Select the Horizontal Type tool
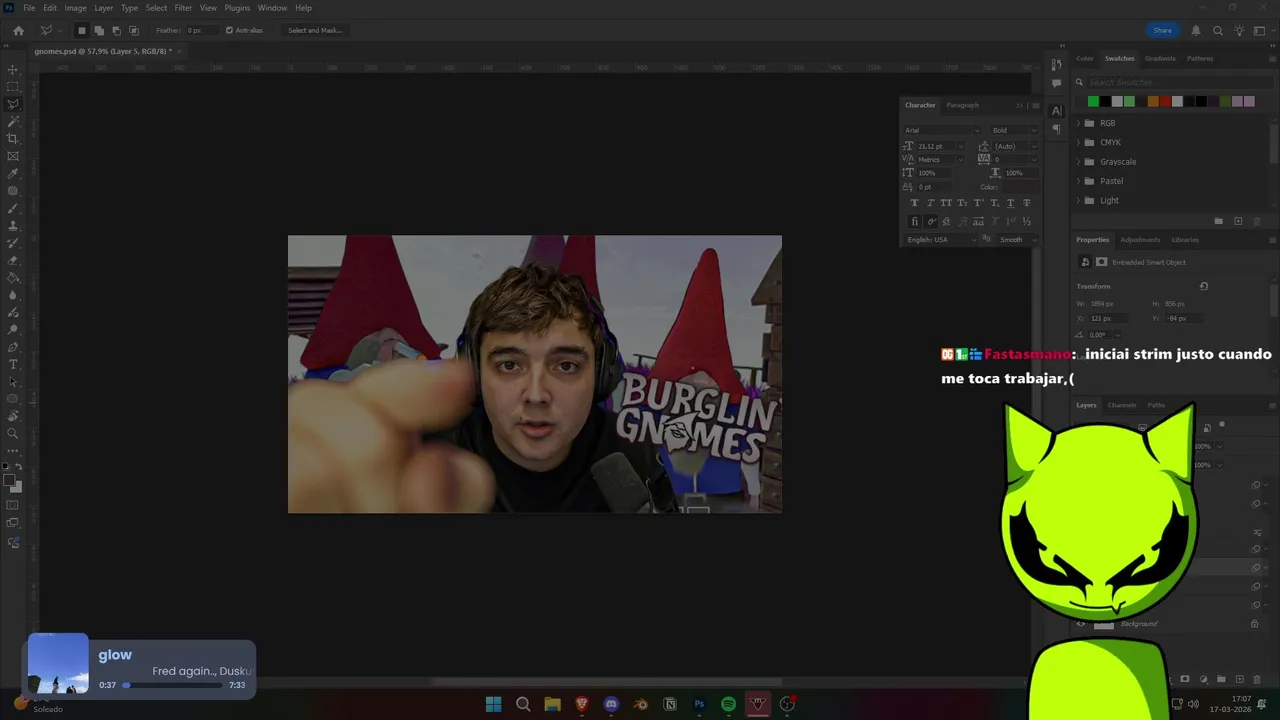Image resolution: width=1280 pixels, height=720 pixels. point(13,364)
